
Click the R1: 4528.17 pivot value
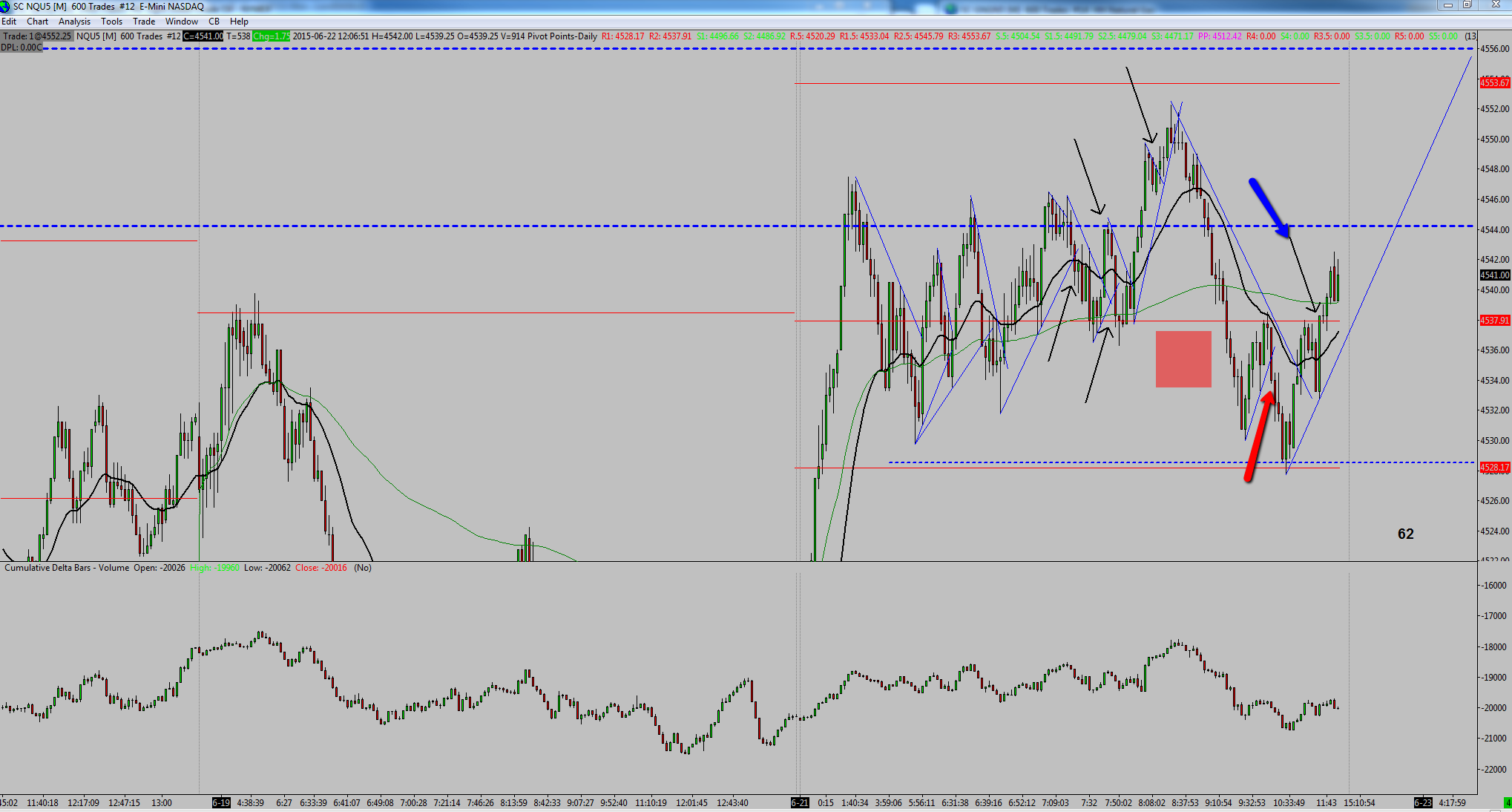pos(623,36)
